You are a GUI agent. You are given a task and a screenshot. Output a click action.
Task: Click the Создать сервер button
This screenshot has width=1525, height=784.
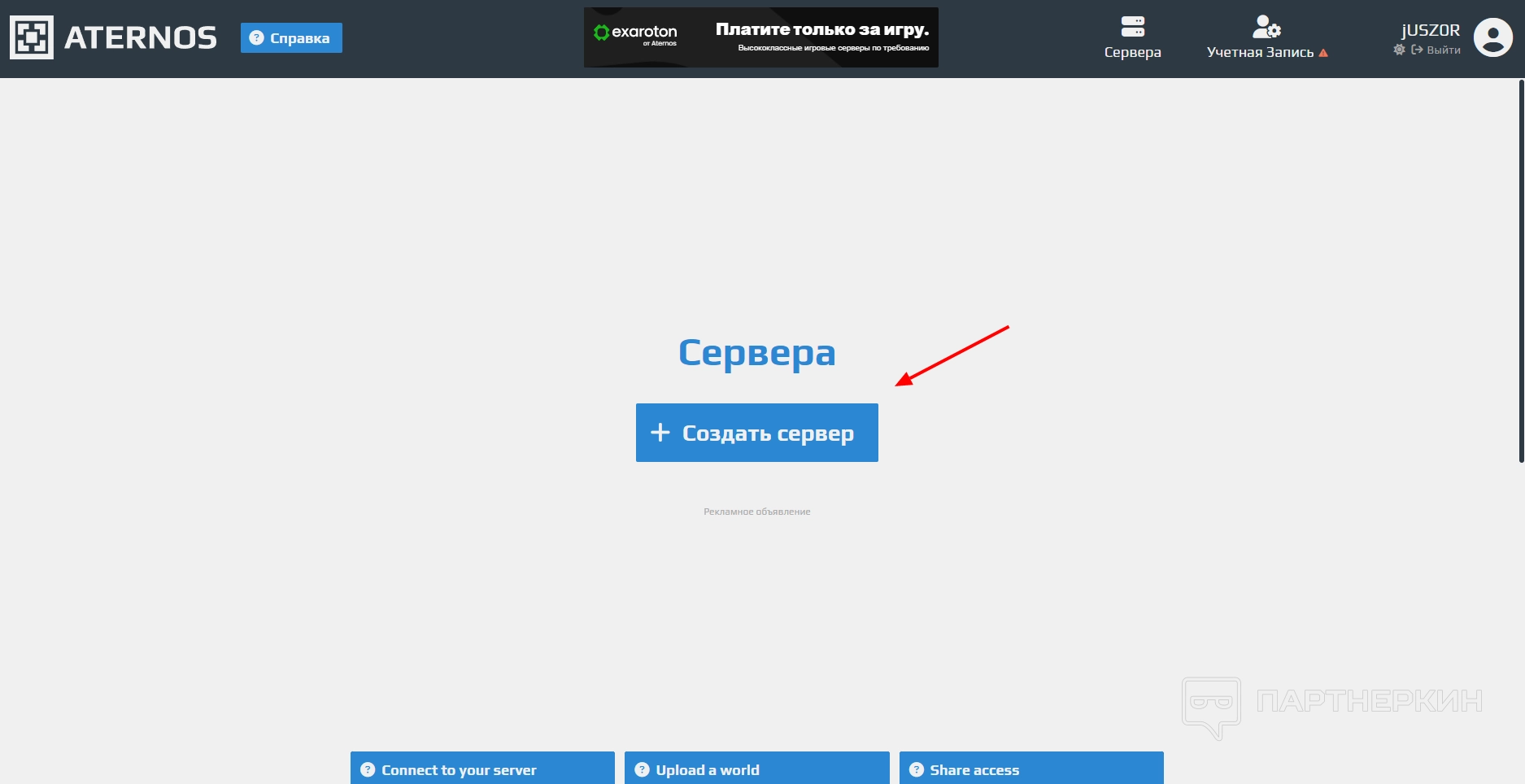click(x=757, y=433)
